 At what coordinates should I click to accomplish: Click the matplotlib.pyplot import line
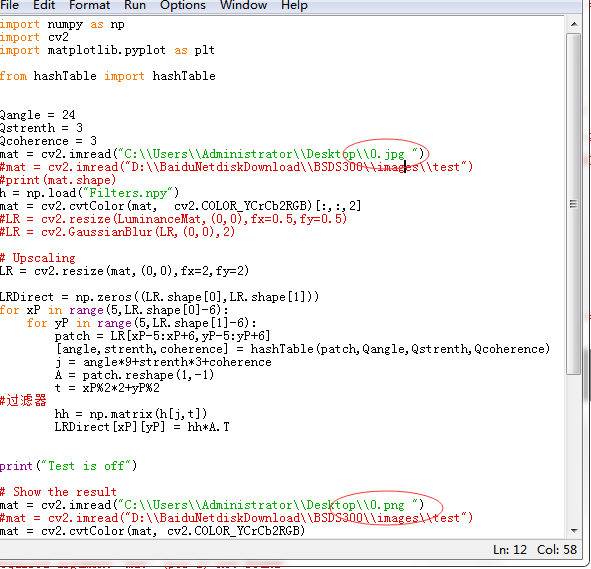(x=107, y=50)
